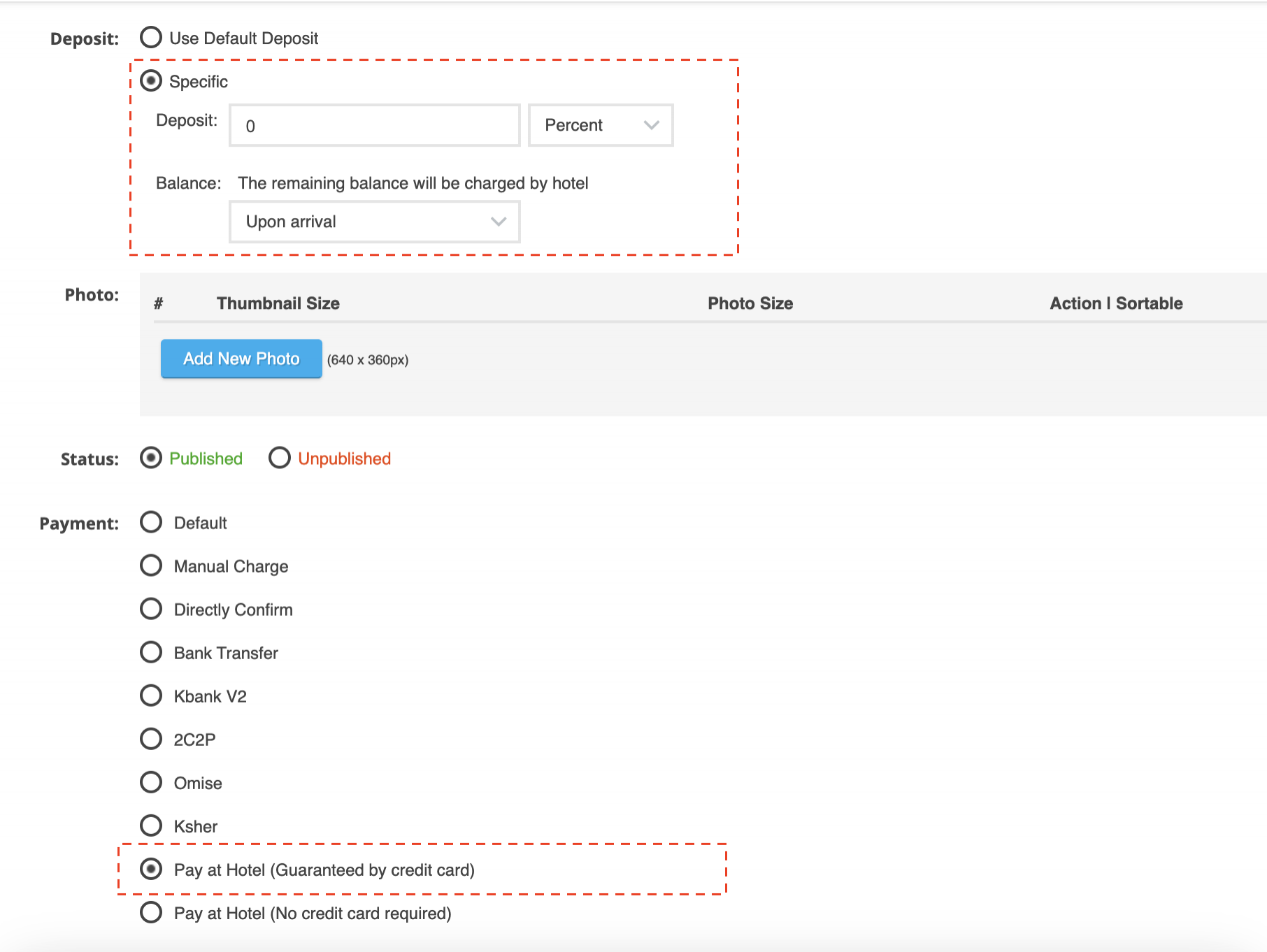Select Kbank V2 payment gateway
The height and width of the screenshot is (952, 1267).
coord(151,696)
